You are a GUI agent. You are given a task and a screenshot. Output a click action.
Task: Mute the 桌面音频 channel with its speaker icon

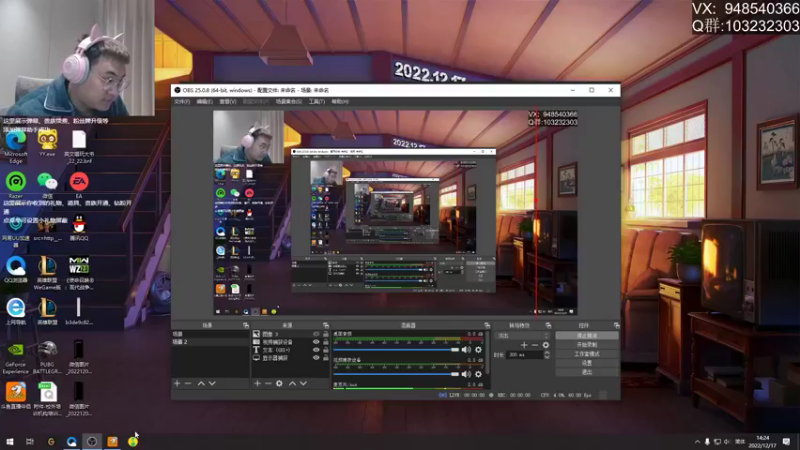pos(466,350)
